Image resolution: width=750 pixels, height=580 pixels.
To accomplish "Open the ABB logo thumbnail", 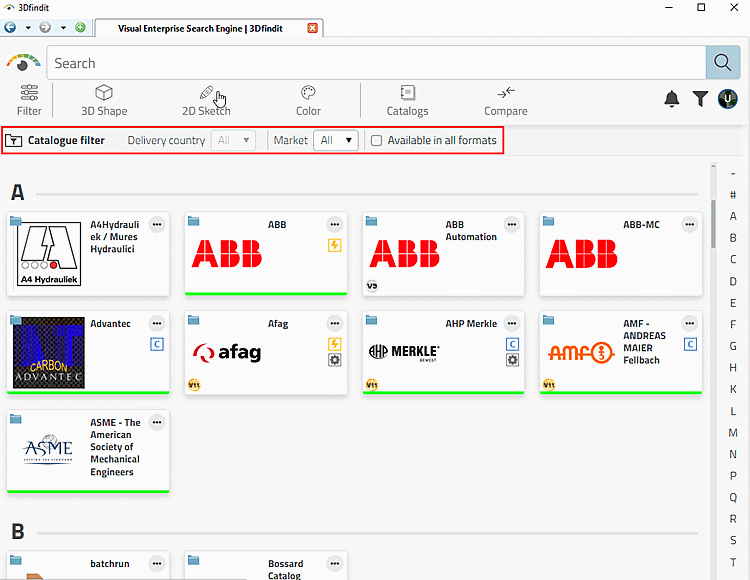I will click(x=227, y=253).
